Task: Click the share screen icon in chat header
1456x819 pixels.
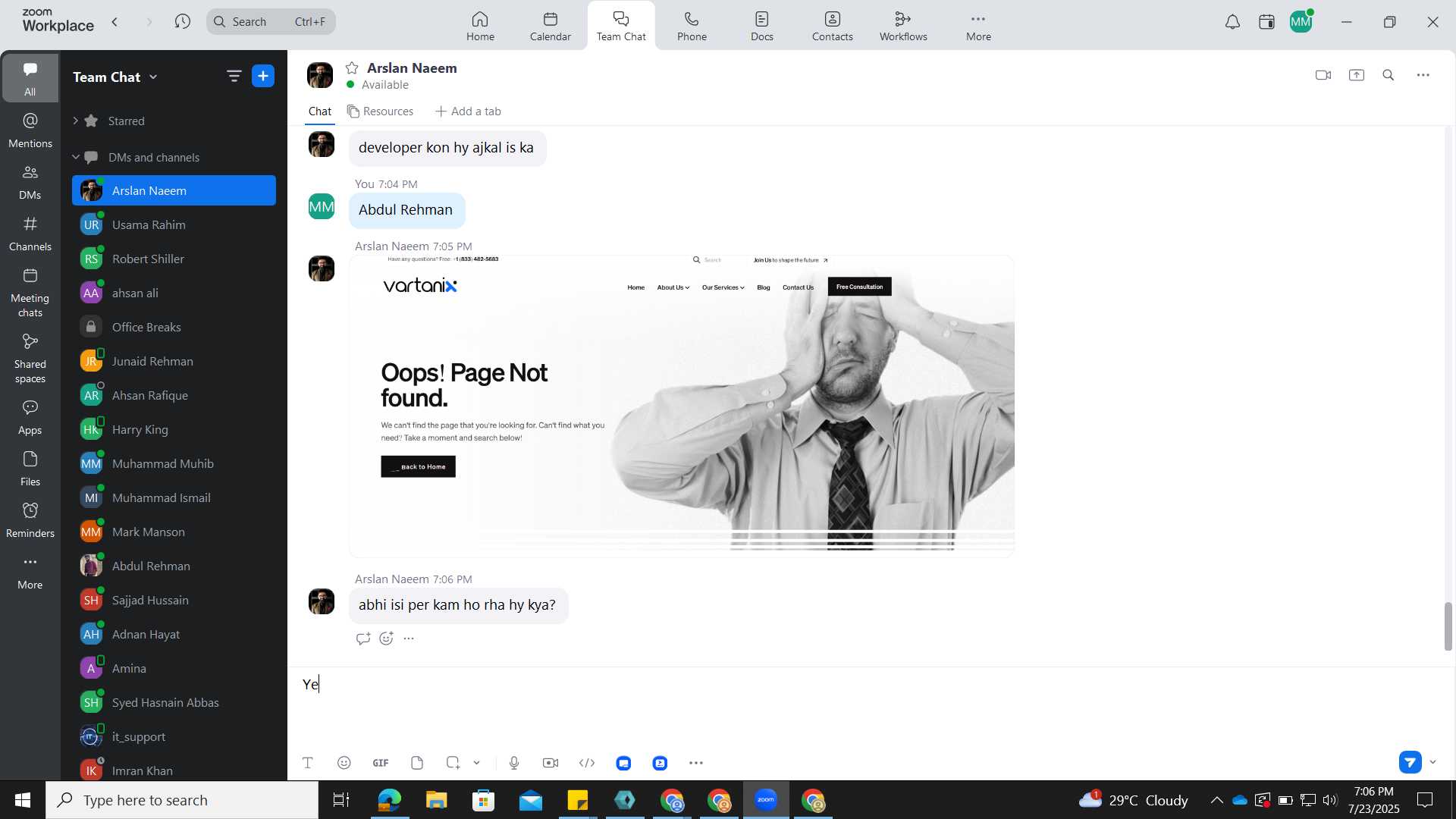Action: (x=1357, y=75)
